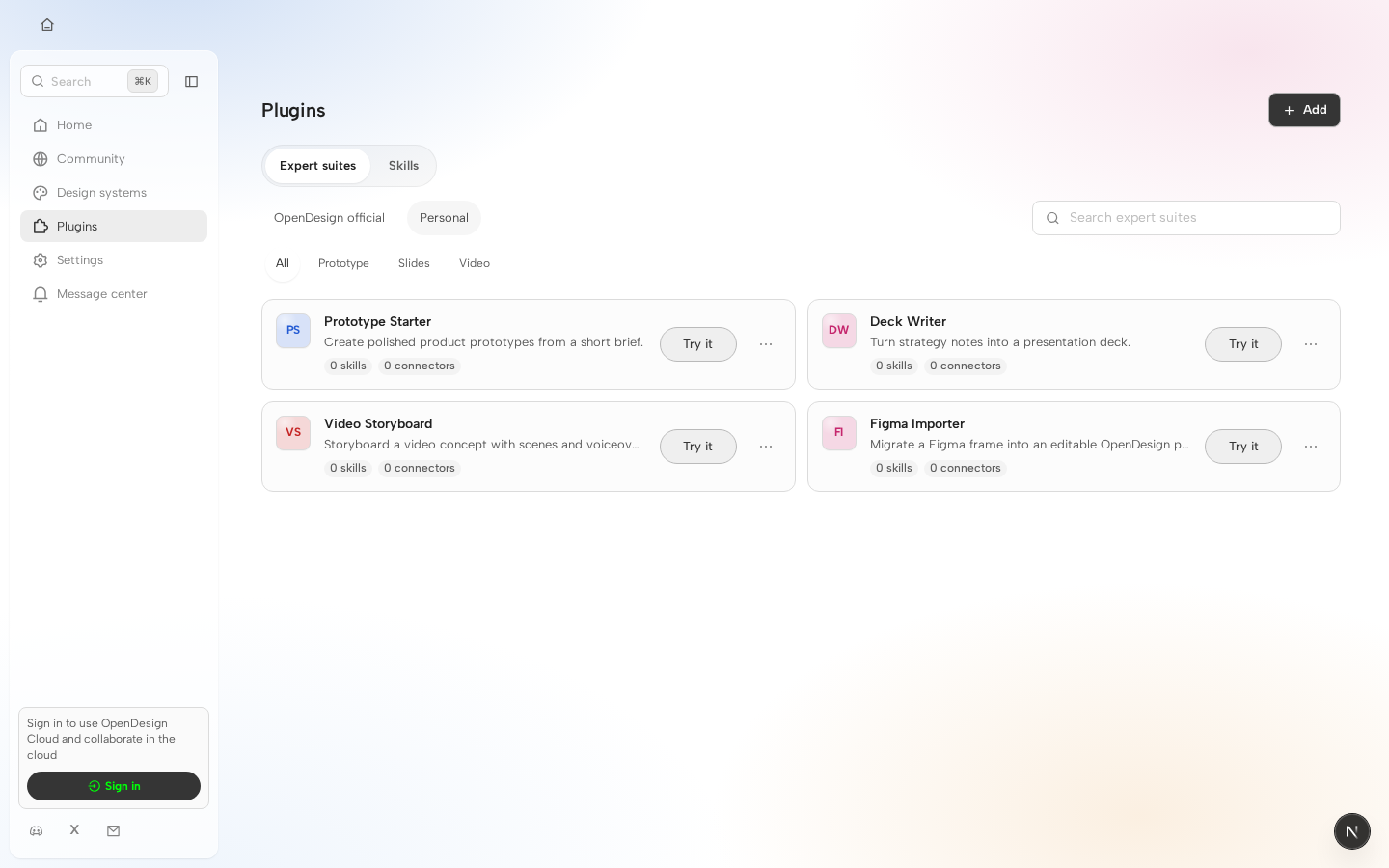Screen dimensions: 1389x868
Task: Click the PS avatar of Prototype Starter
Action: (x=293, y=331)
